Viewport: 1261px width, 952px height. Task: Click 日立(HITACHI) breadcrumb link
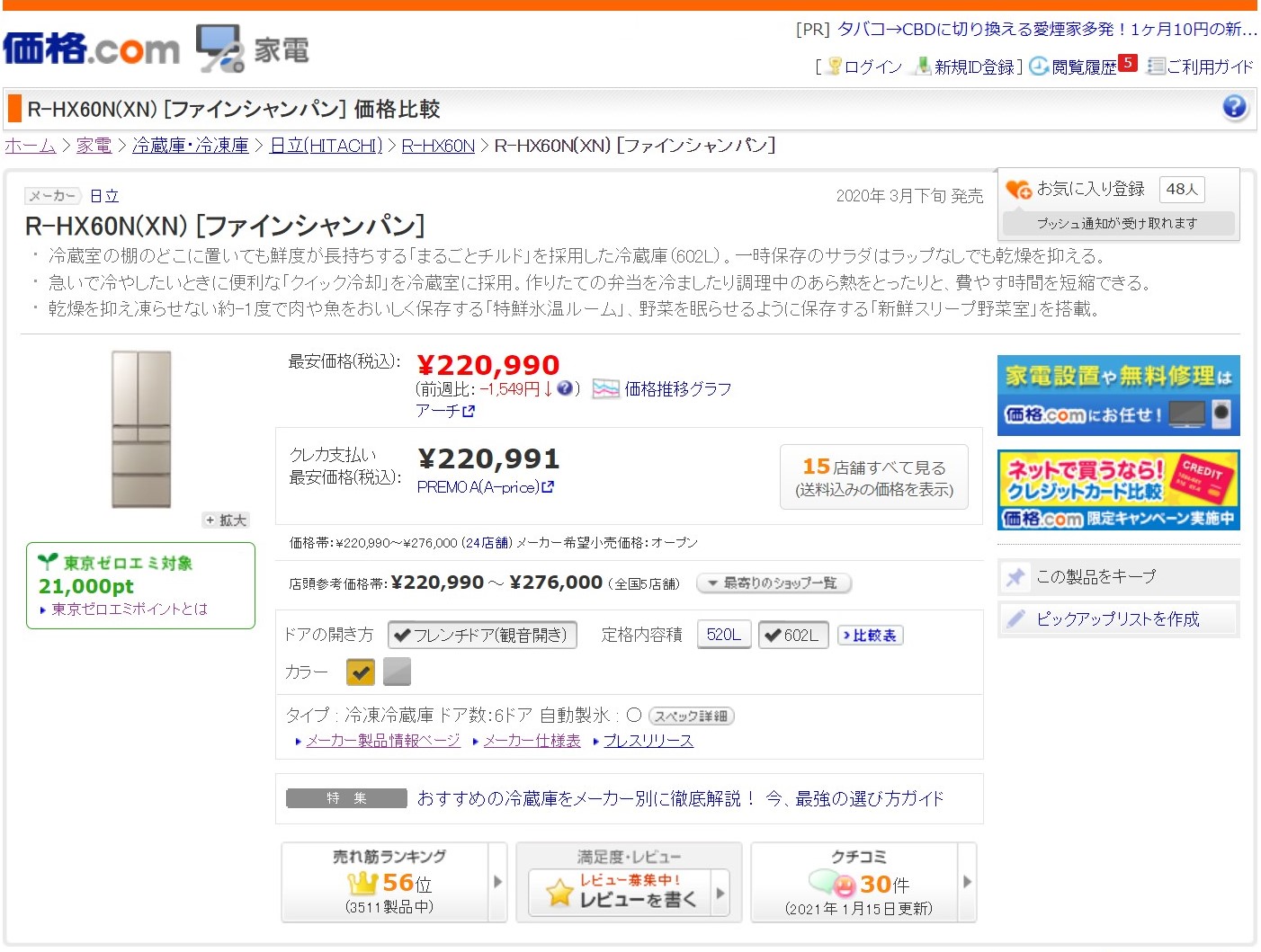tap(326, 146)
